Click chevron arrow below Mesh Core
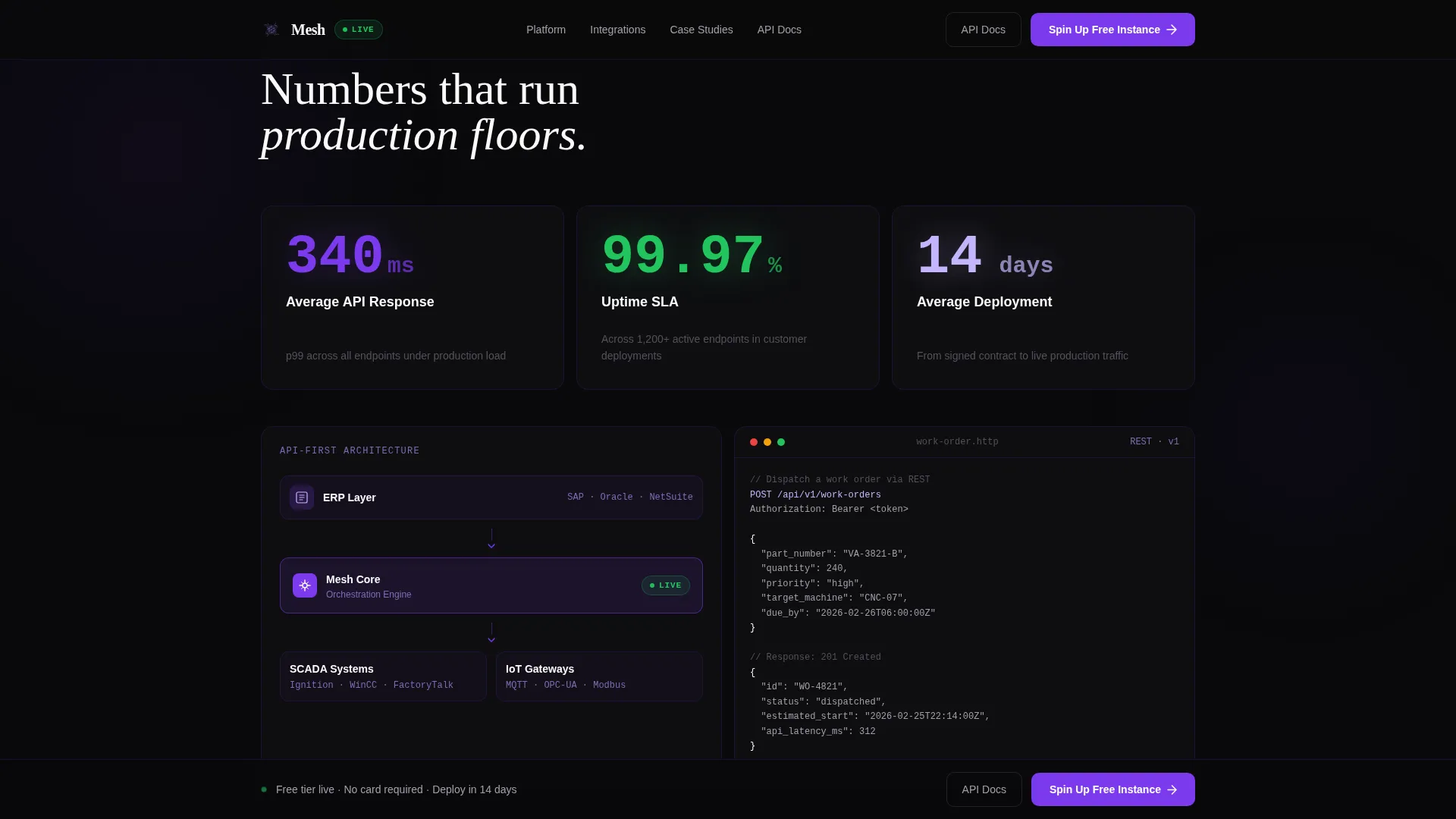1456x819 pixels. [491, 640]
